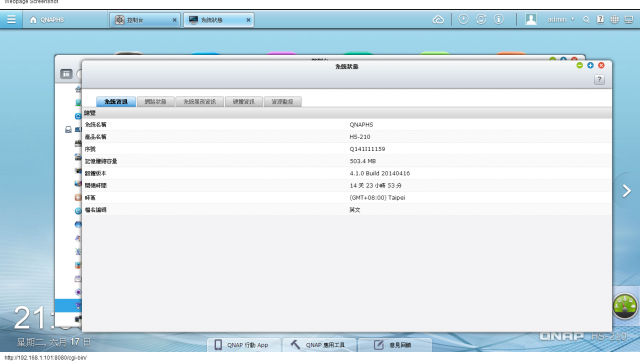Open the desktop preferences monitor icon
640x361 pixels.
click(x=629, y=19)
